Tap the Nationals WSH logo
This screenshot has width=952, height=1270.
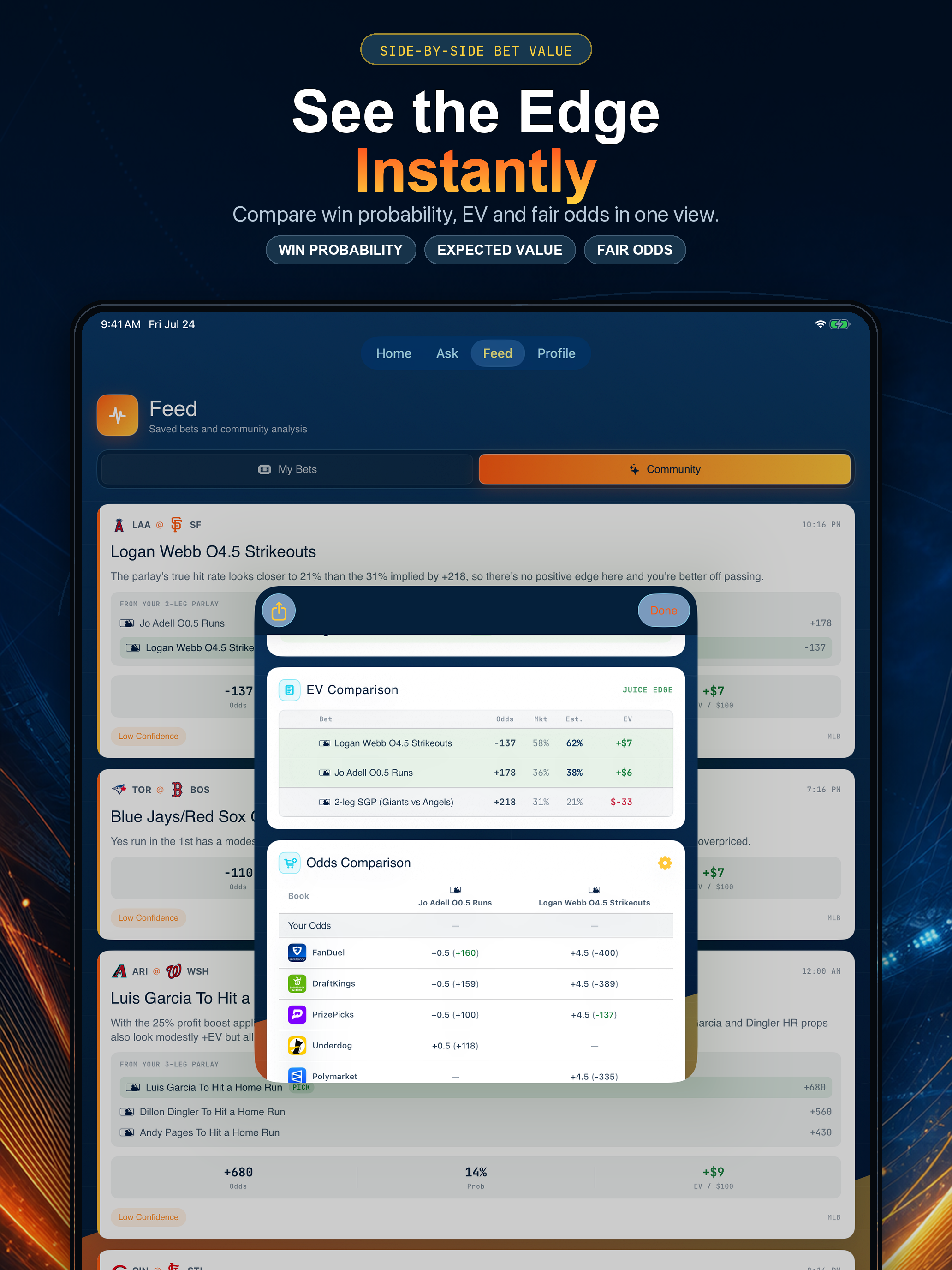[173, 971]
